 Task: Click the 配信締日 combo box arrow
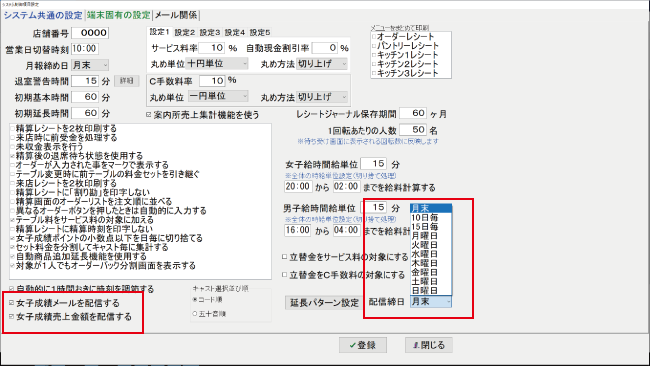pos(448,302)
